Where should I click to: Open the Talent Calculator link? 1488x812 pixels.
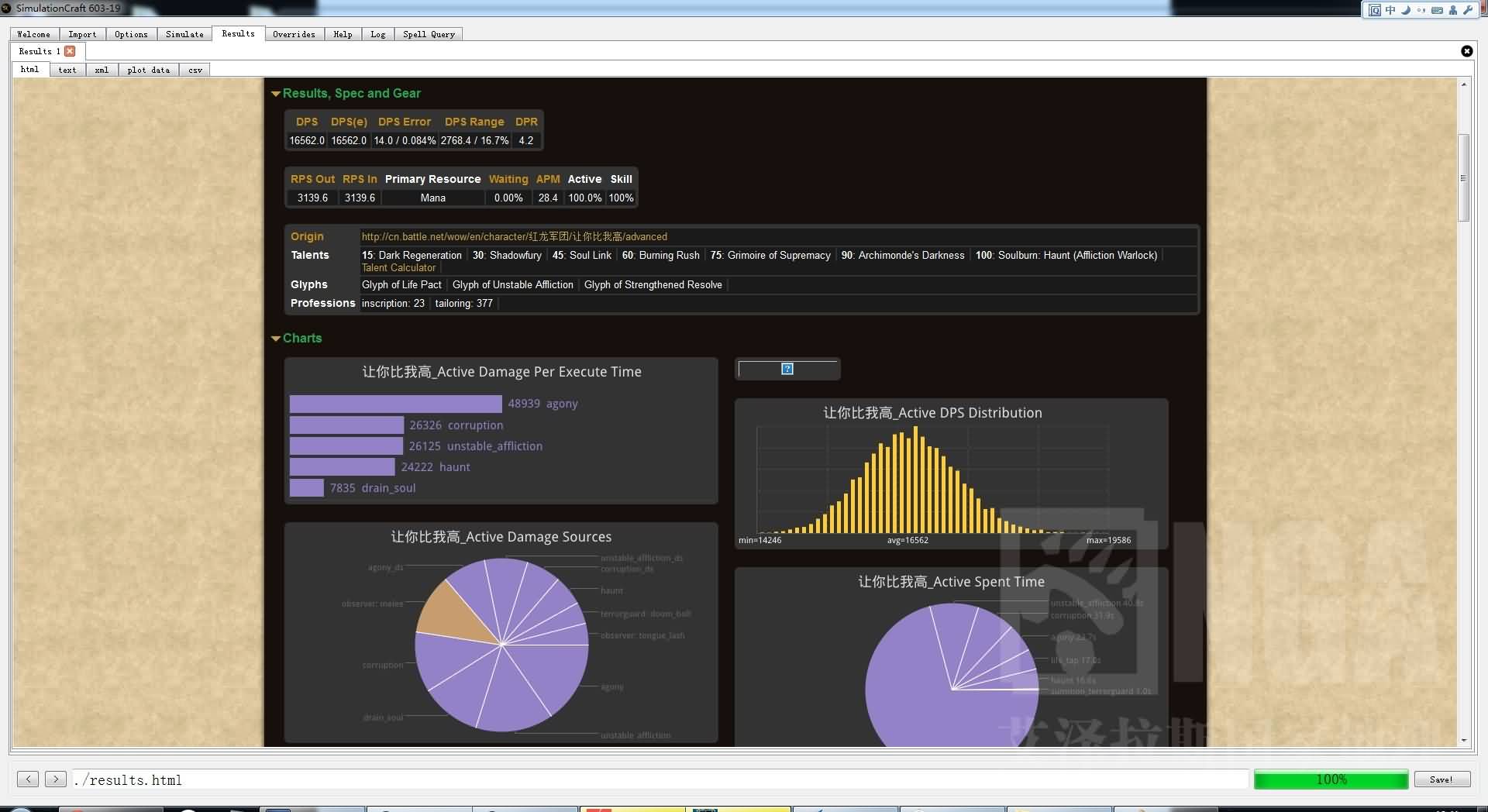point(398,267)
